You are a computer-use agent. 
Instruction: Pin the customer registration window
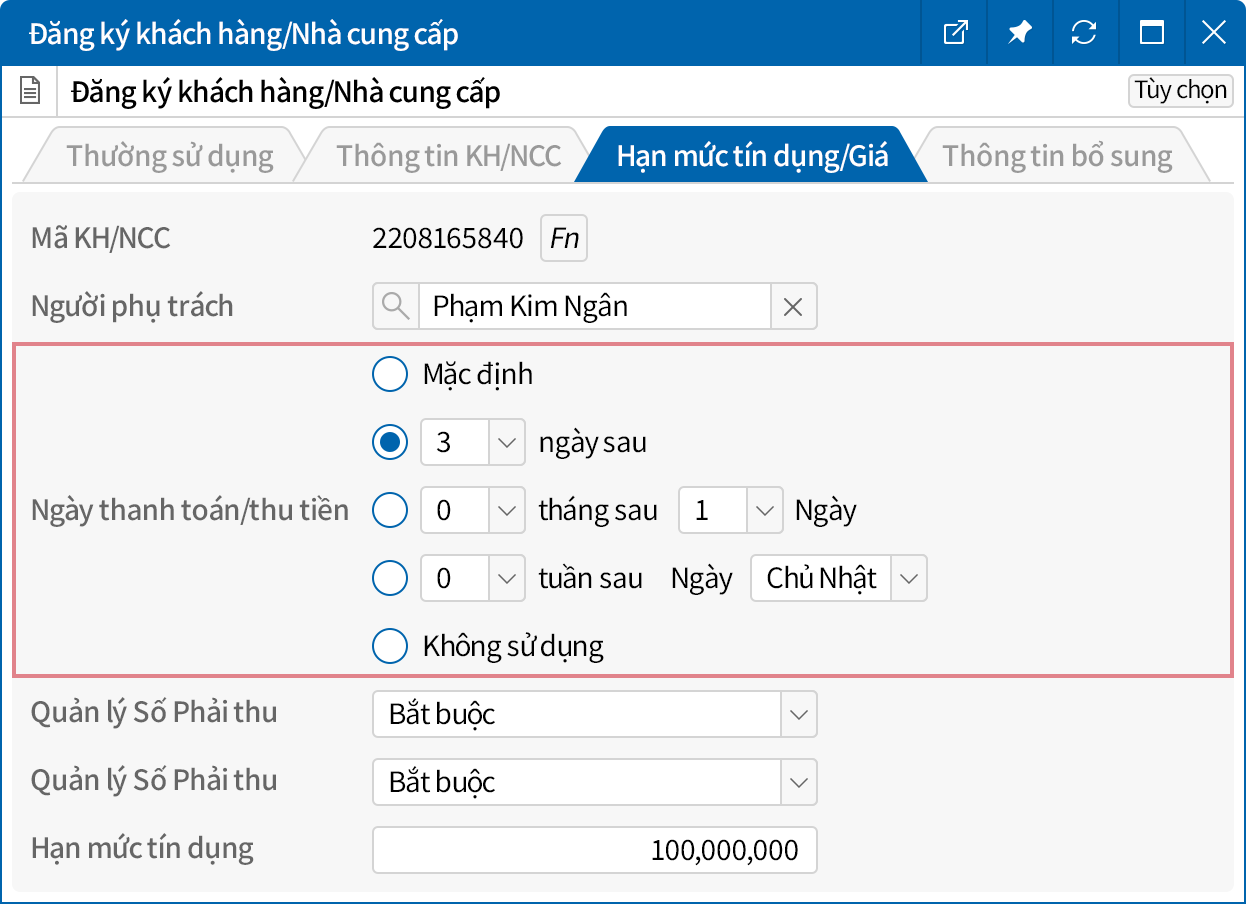(x=1019, y=33)
